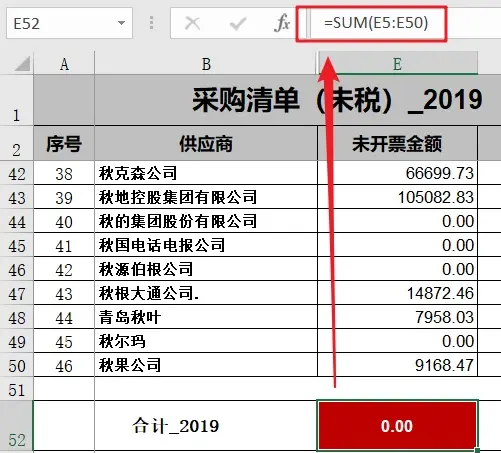
Task: Select the amount cell 9168.47
Action: tap(398, 365)
